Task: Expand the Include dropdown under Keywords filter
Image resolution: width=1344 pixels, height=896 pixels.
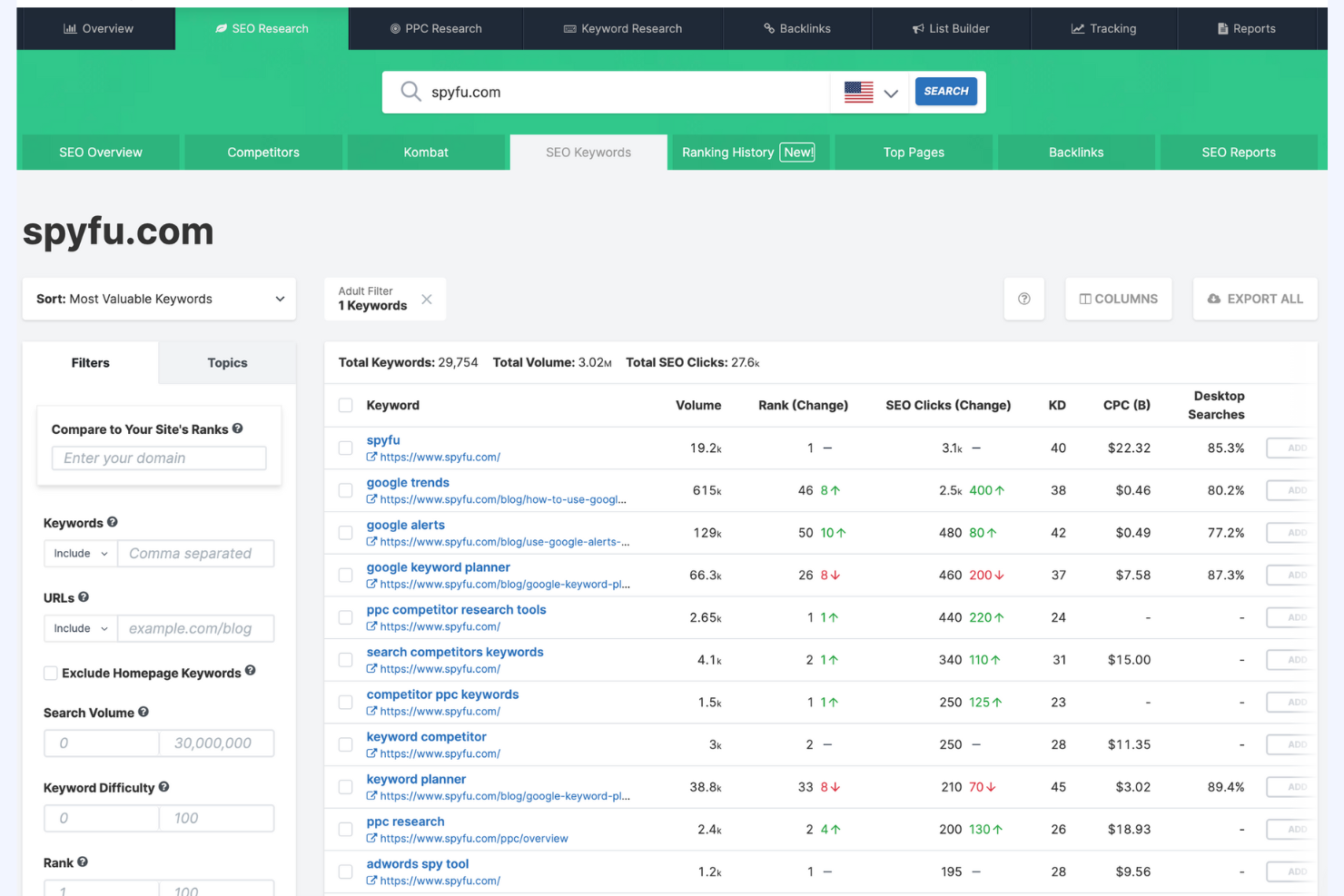Action: click(x=80, y=553)
